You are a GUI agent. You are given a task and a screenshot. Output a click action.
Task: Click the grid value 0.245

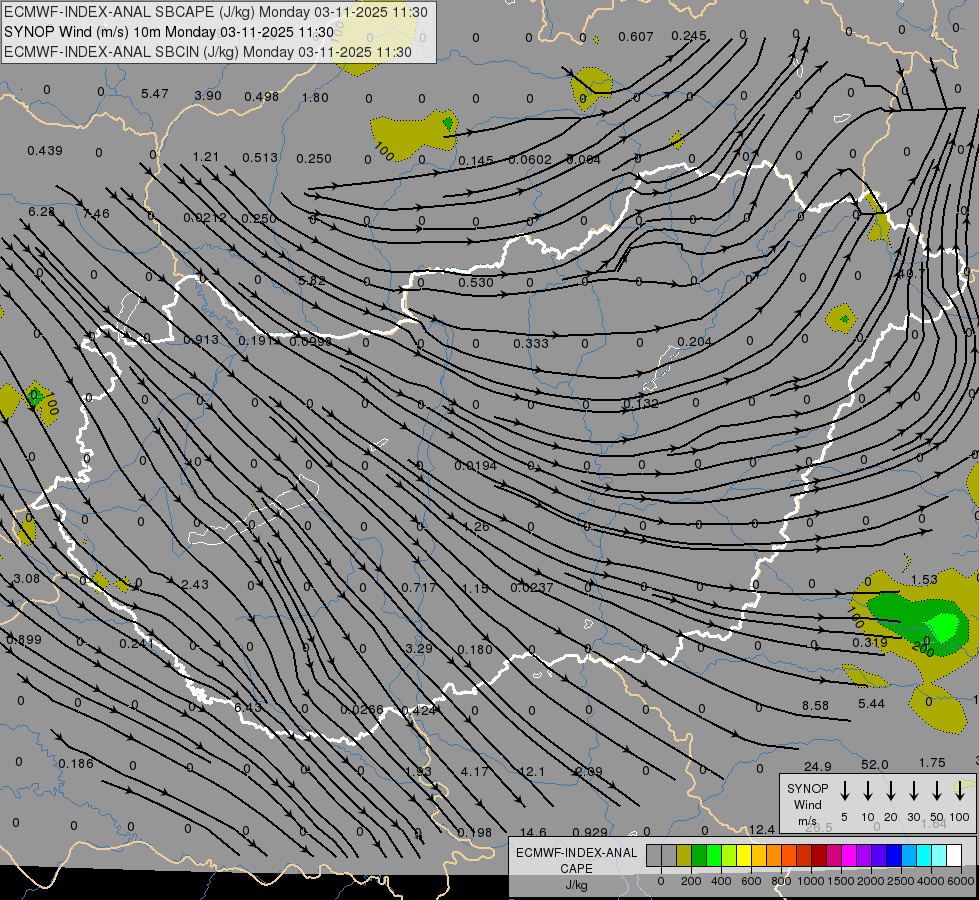coord(689,36)
